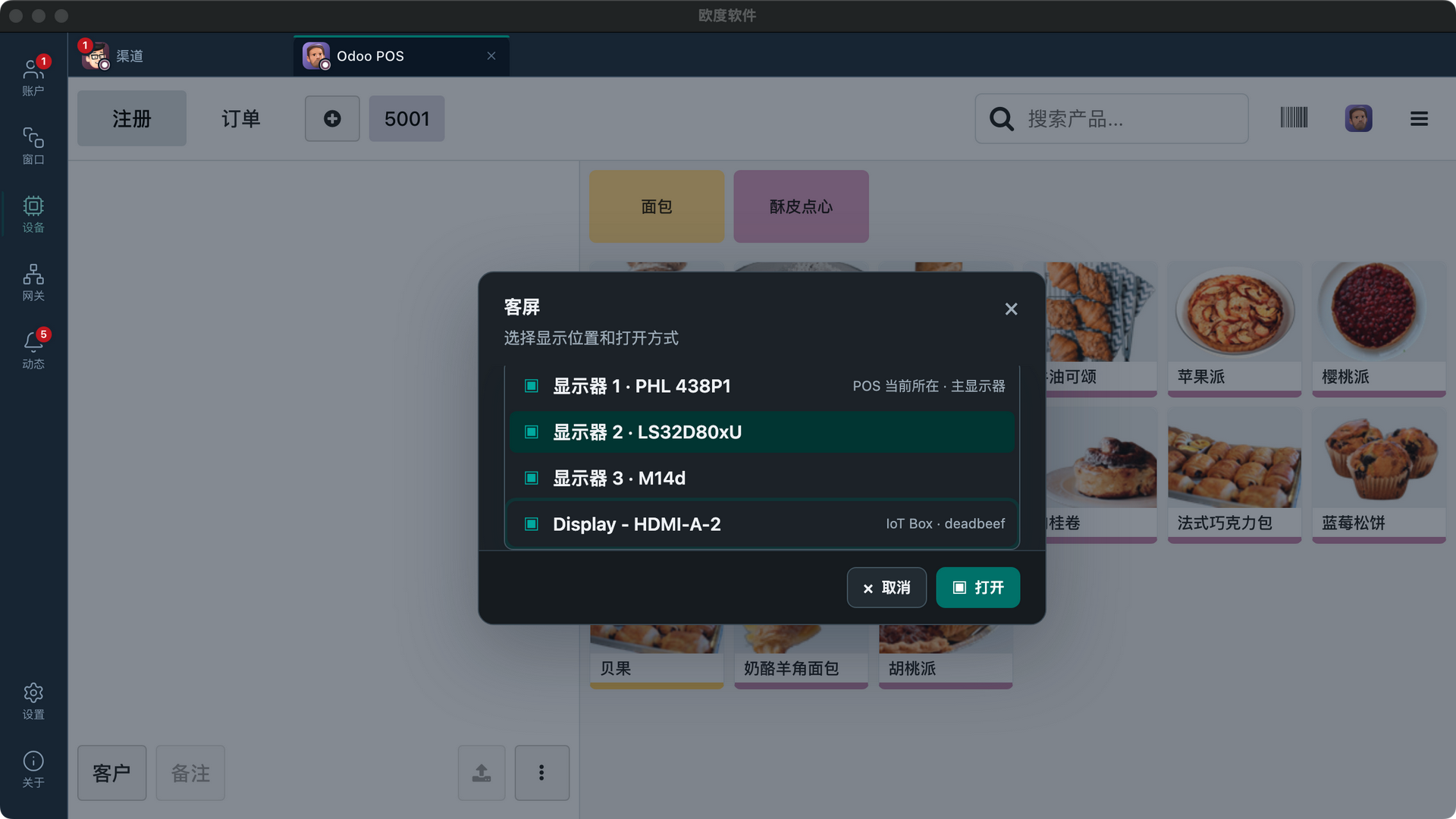Open the three-dot more actions menu

(541, 773)
